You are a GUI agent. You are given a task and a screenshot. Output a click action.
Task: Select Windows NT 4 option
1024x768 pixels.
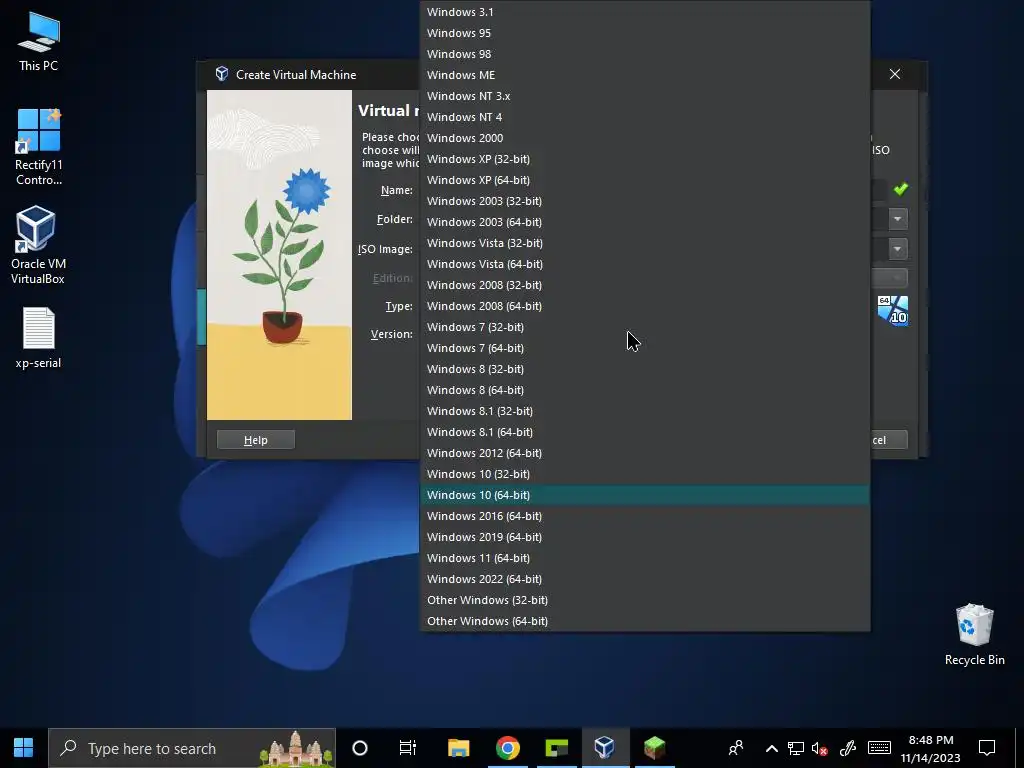click(645, 117)
